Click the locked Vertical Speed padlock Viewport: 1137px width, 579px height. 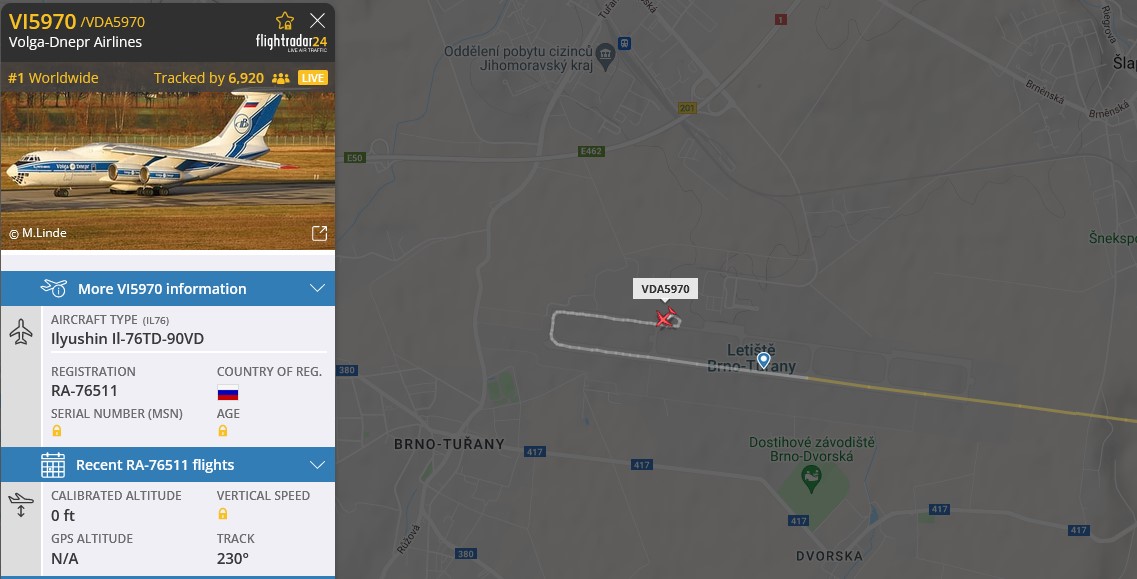(223, 514)
